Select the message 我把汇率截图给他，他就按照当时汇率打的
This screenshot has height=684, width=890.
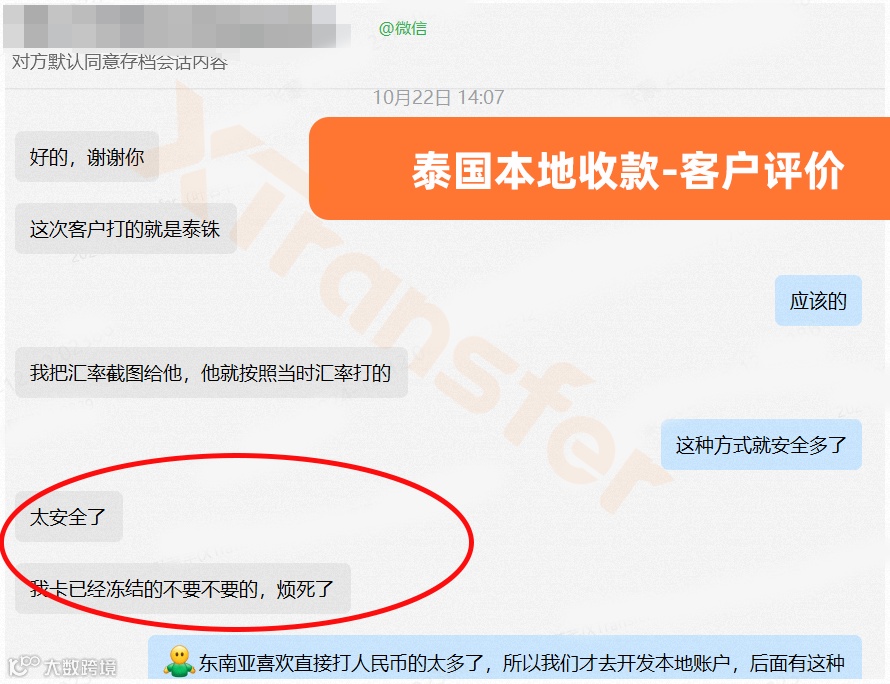pyautogui.click(x=211, y=373)
